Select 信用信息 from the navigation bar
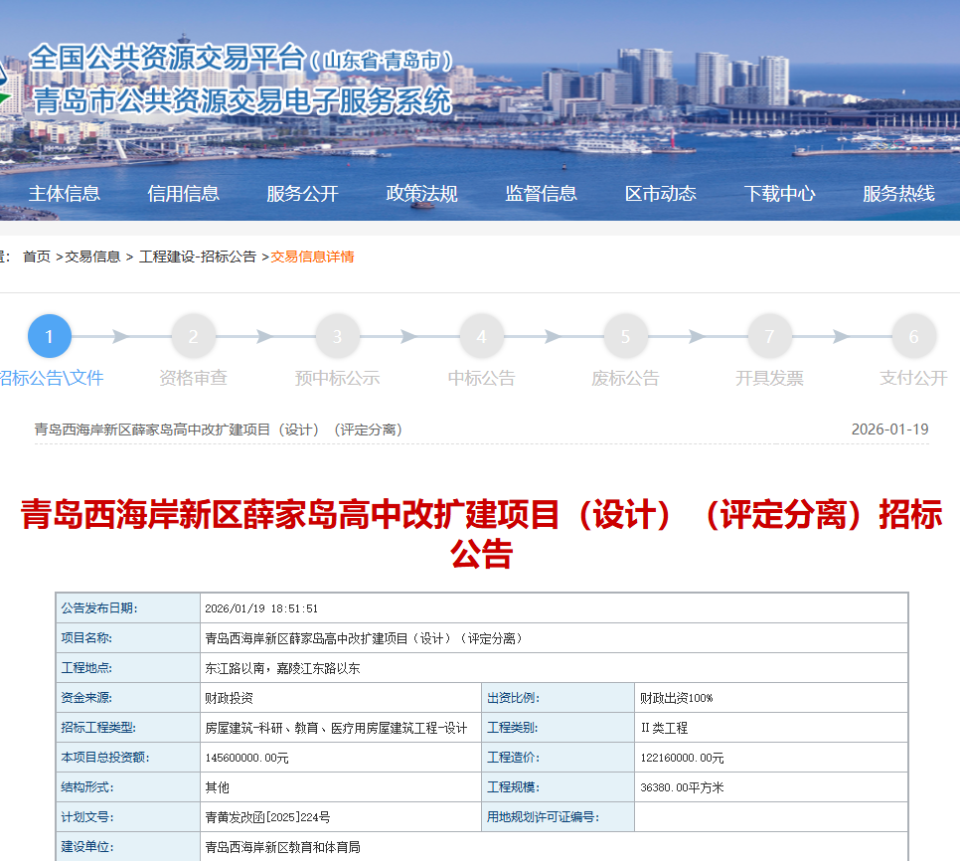Screen dimensions: 960x861 [185, 194]
